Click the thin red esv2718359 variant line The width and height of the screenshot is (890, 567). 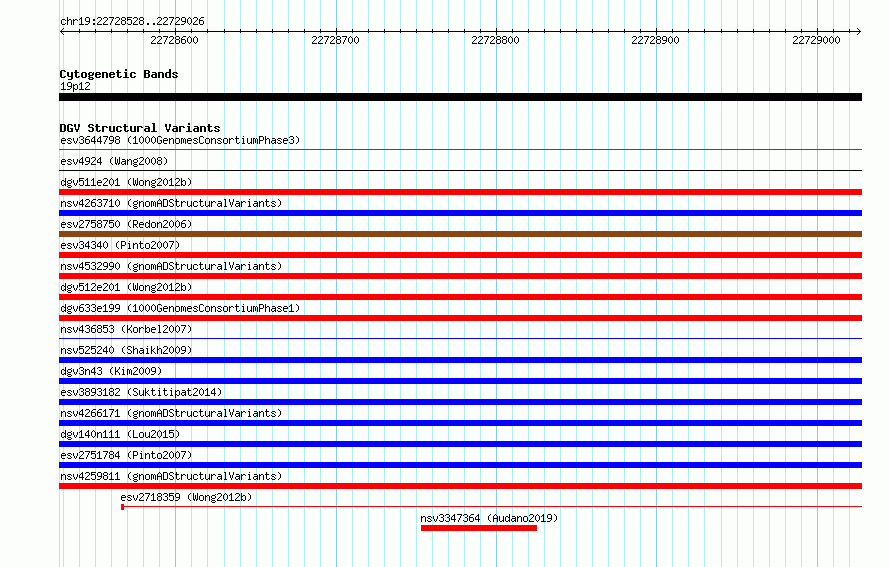[492, 506]
